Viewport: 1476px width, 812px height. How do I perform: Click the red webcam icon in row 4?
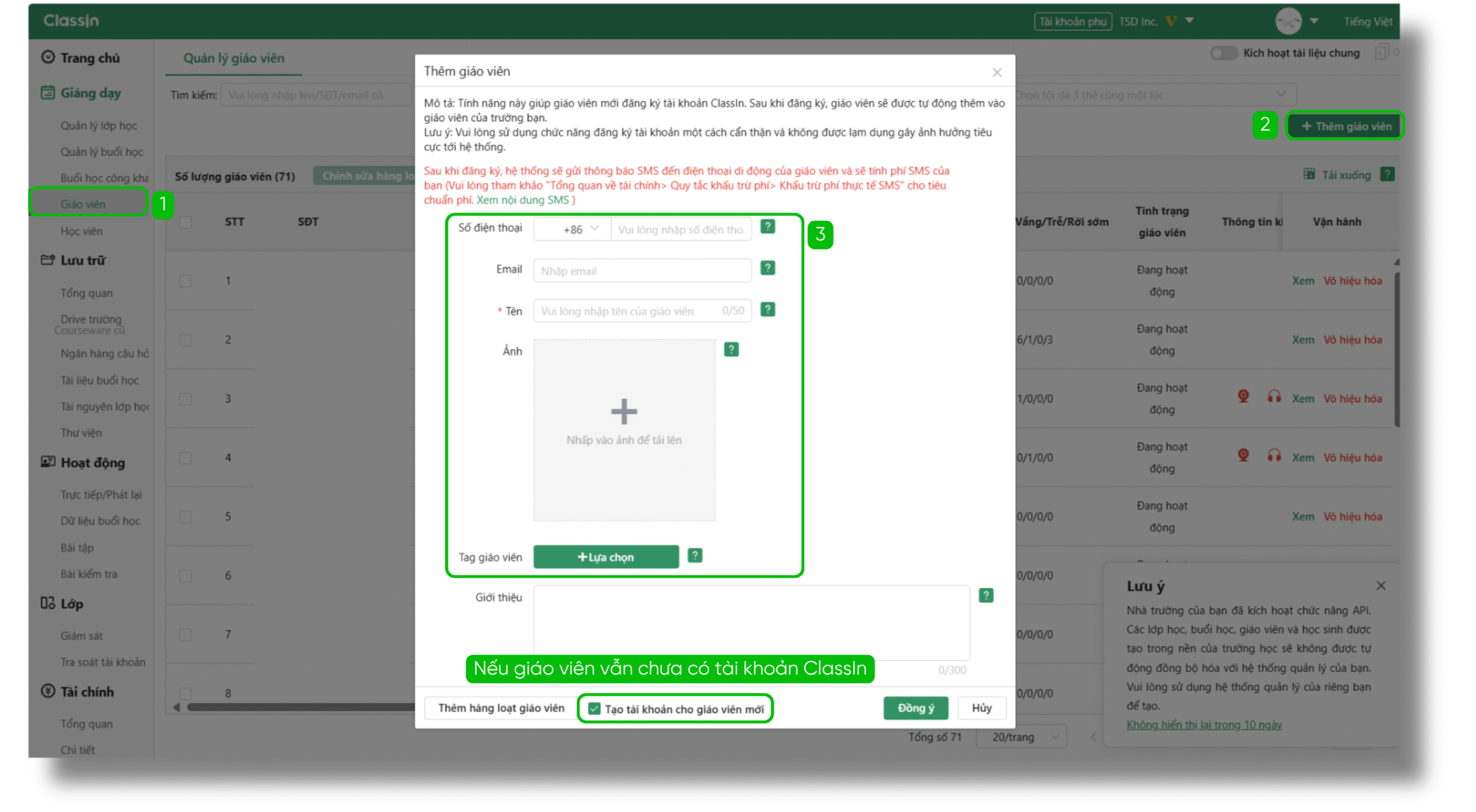tap(1243, 455)
